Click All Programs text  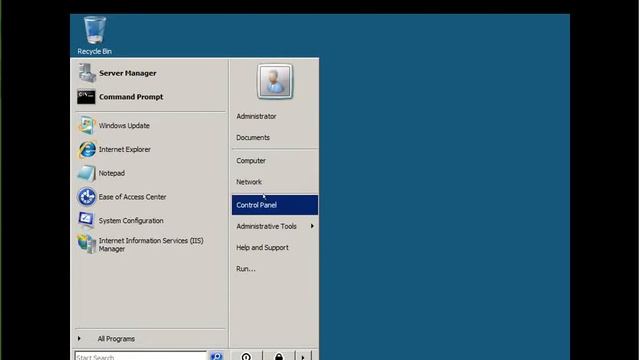[116, 339]
